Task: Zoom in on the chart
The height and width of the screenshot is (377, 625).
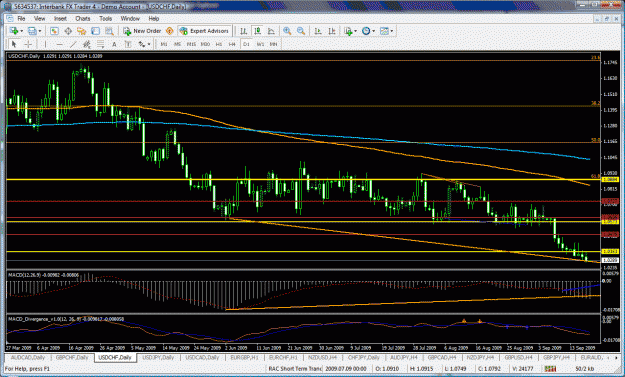Action: (287, 31)
